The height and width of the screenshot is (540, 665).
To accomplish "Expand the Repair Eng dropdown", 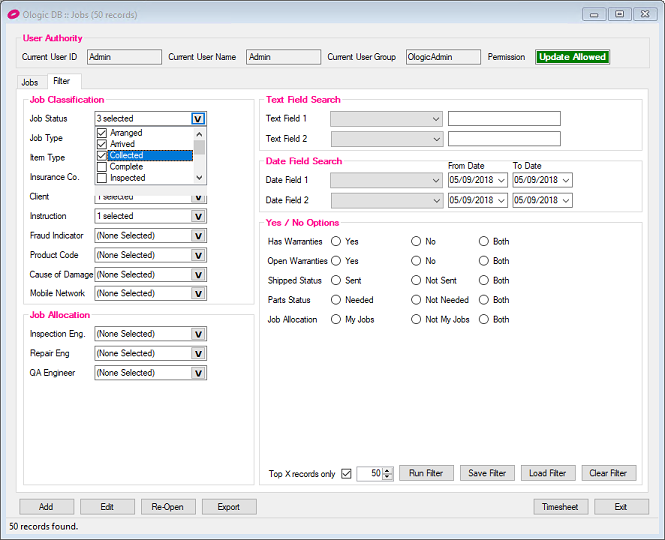I will (x=198, y=354).
